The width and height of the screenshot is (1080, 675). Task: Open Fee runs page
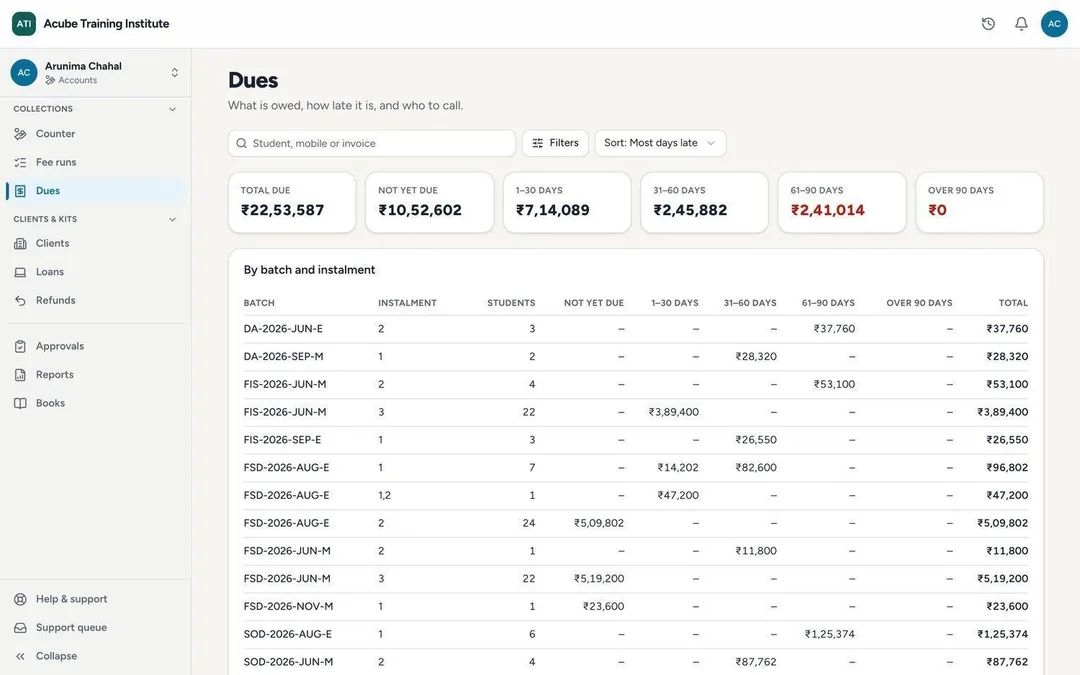pos(95,163)
